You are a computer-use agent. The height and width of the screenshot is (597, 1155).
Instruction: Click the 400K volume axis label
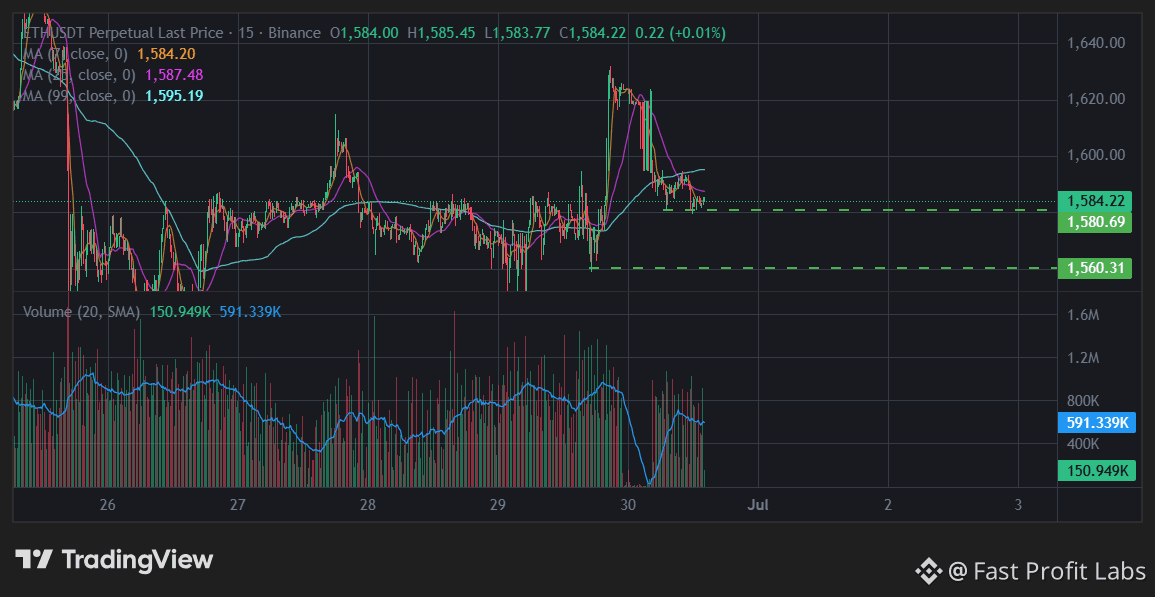(1083, 444)
